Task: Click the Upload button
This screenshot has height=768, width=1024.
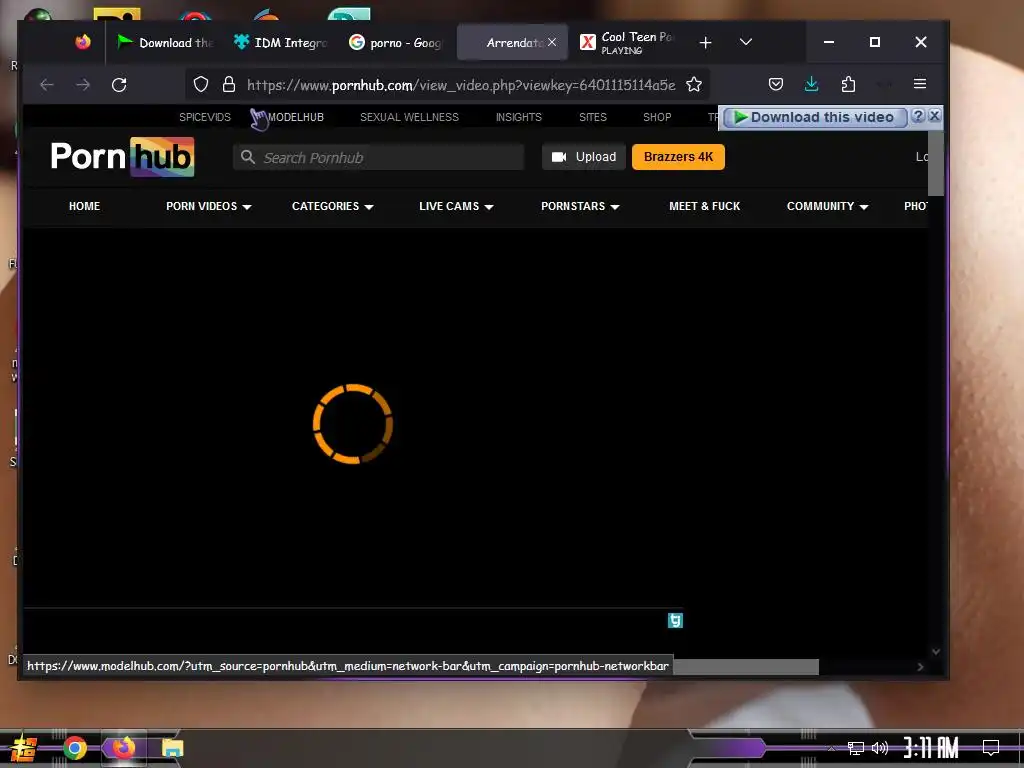Action: 584,157
